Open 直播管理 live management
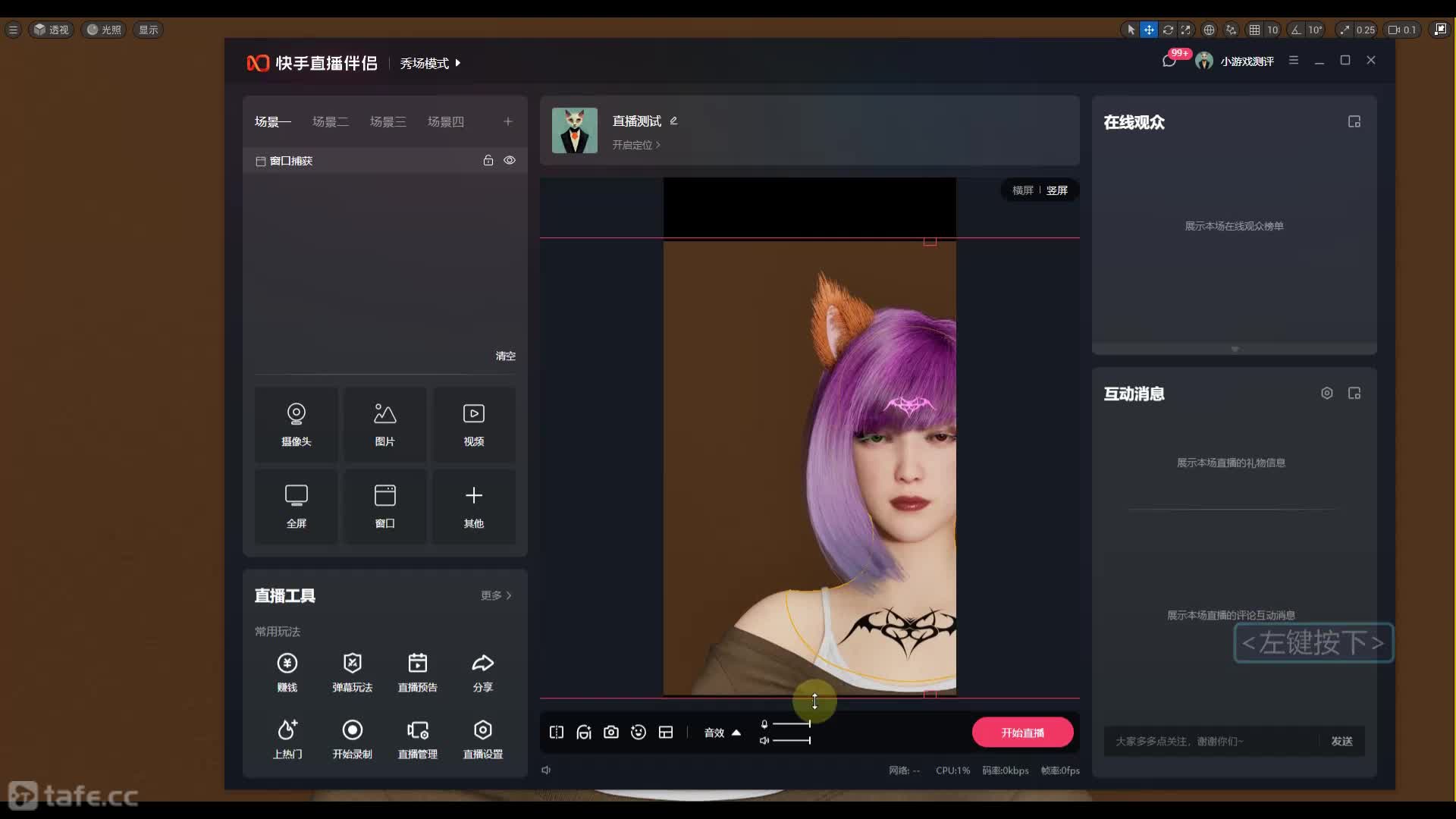This screenshot has width=1456, height=819. (417, 739)
